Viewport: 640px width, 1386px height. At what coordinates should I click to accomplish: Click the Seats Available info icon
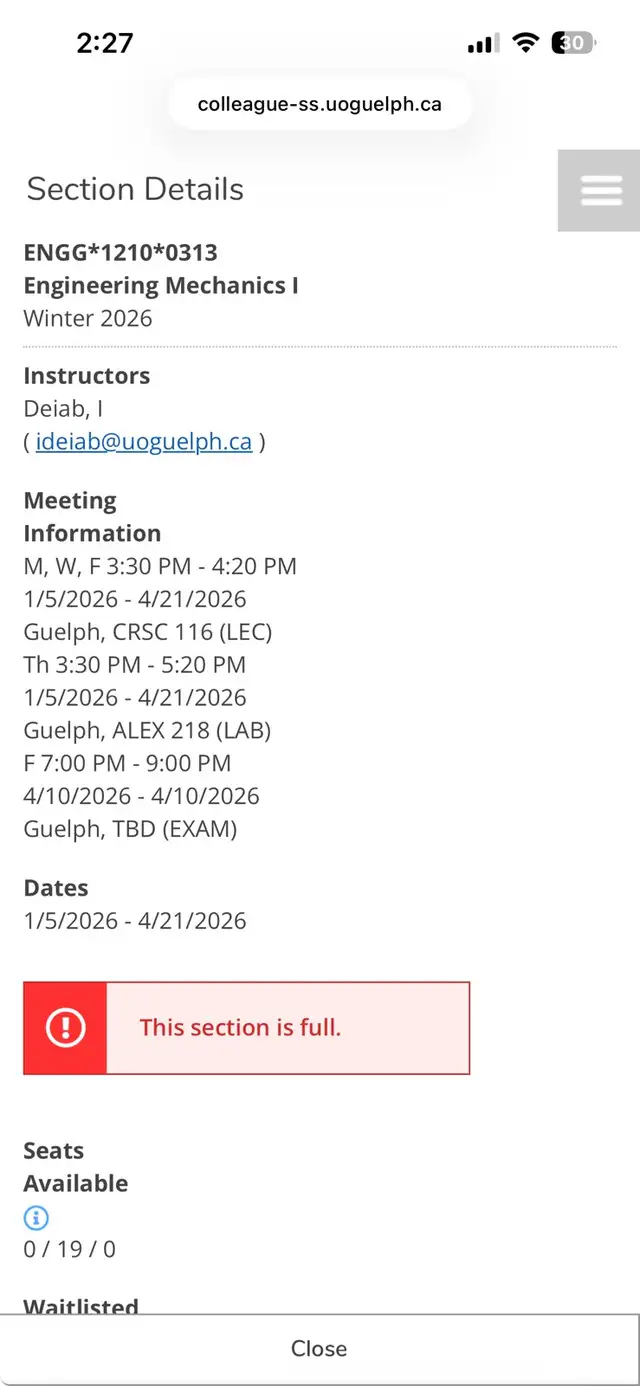[x=37, y=1217]
